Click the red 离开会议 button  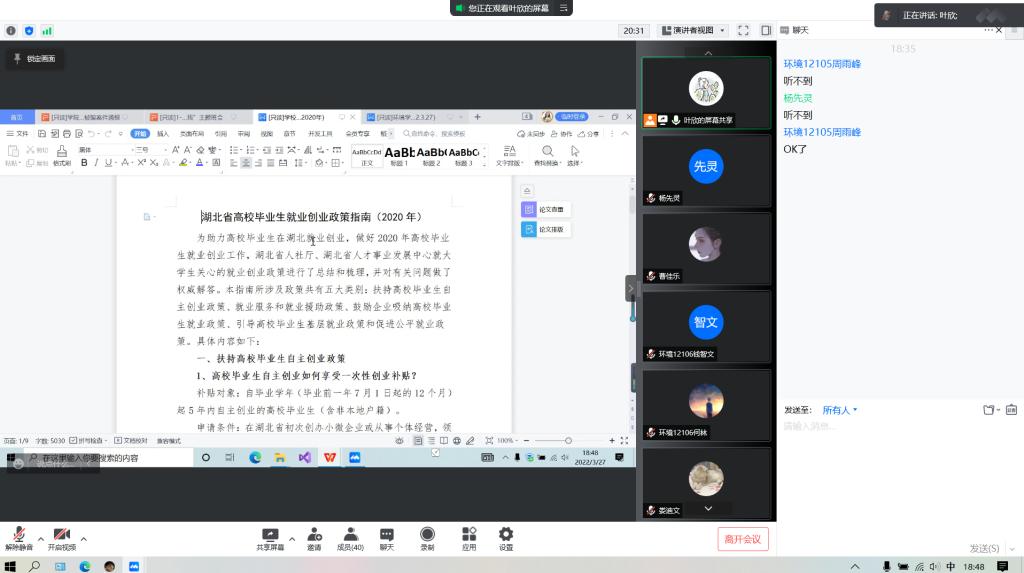tap(743, 539)
